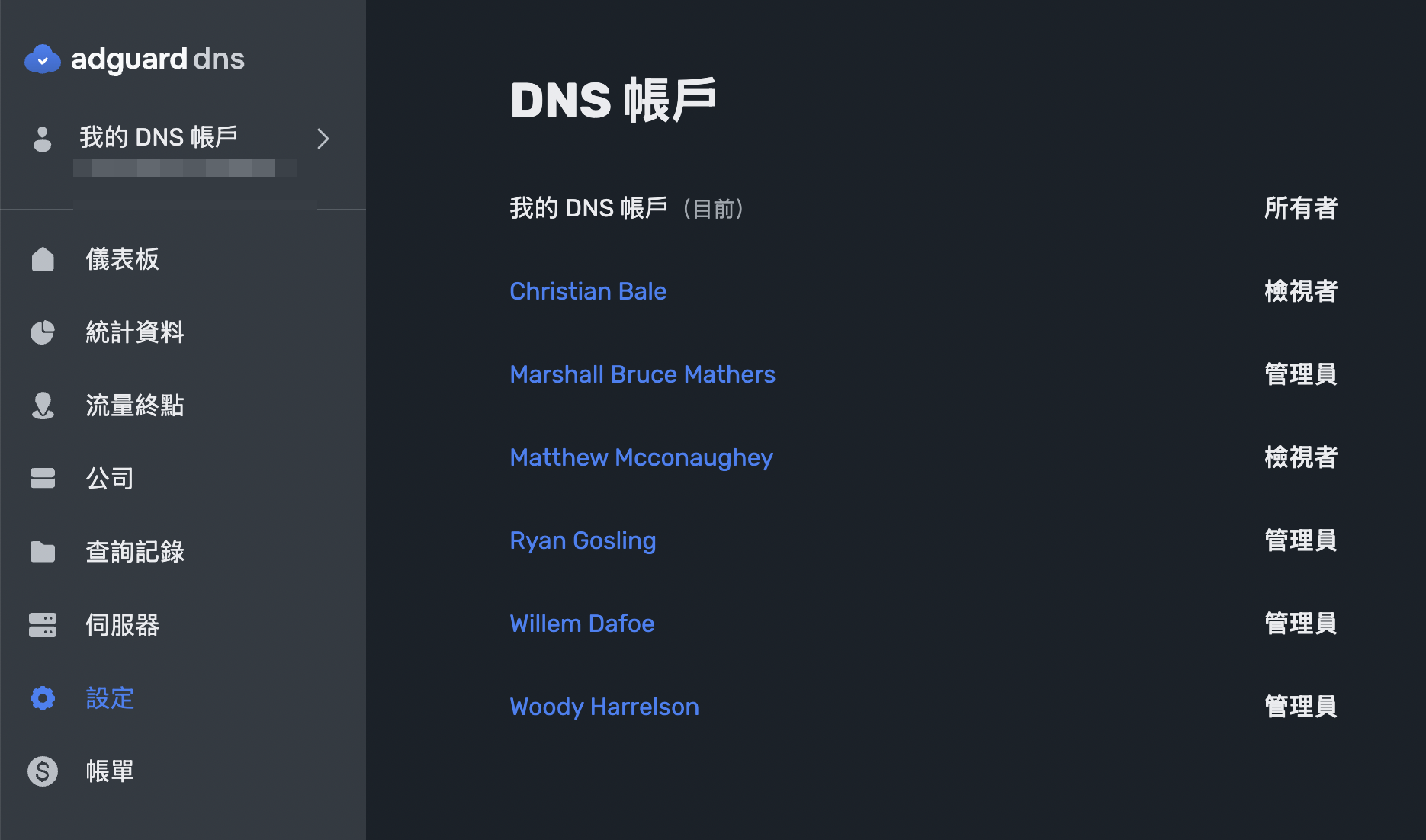The image size is (1426, 840).
Task: Select the 統計資料 statistics icon
Action: 43,332
